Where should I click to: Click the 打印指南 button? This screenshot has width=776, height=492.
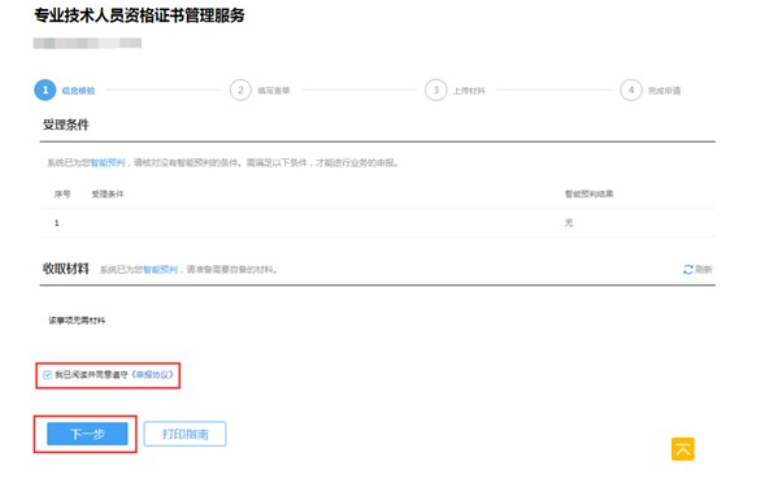185,434
